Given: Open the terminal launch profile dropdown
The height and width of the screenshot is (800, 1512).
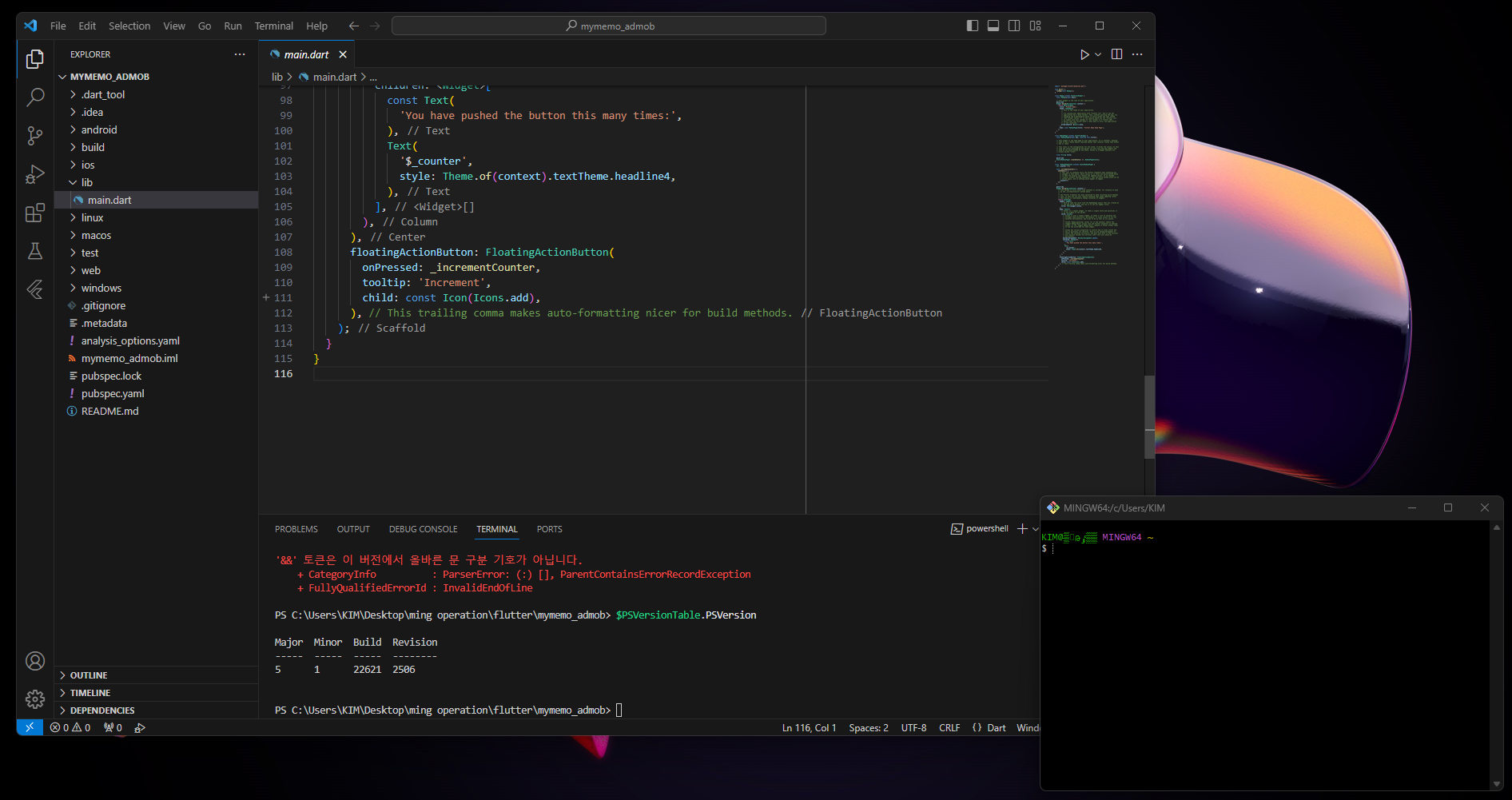Looking at the screenshot, I should (1036, 529).
